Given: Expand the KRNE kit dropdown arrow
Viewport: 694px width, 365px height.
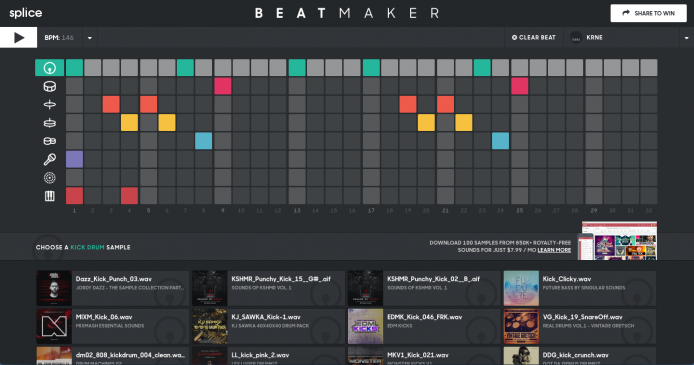Looking at the screenshot, I should [x=686, y=38].
